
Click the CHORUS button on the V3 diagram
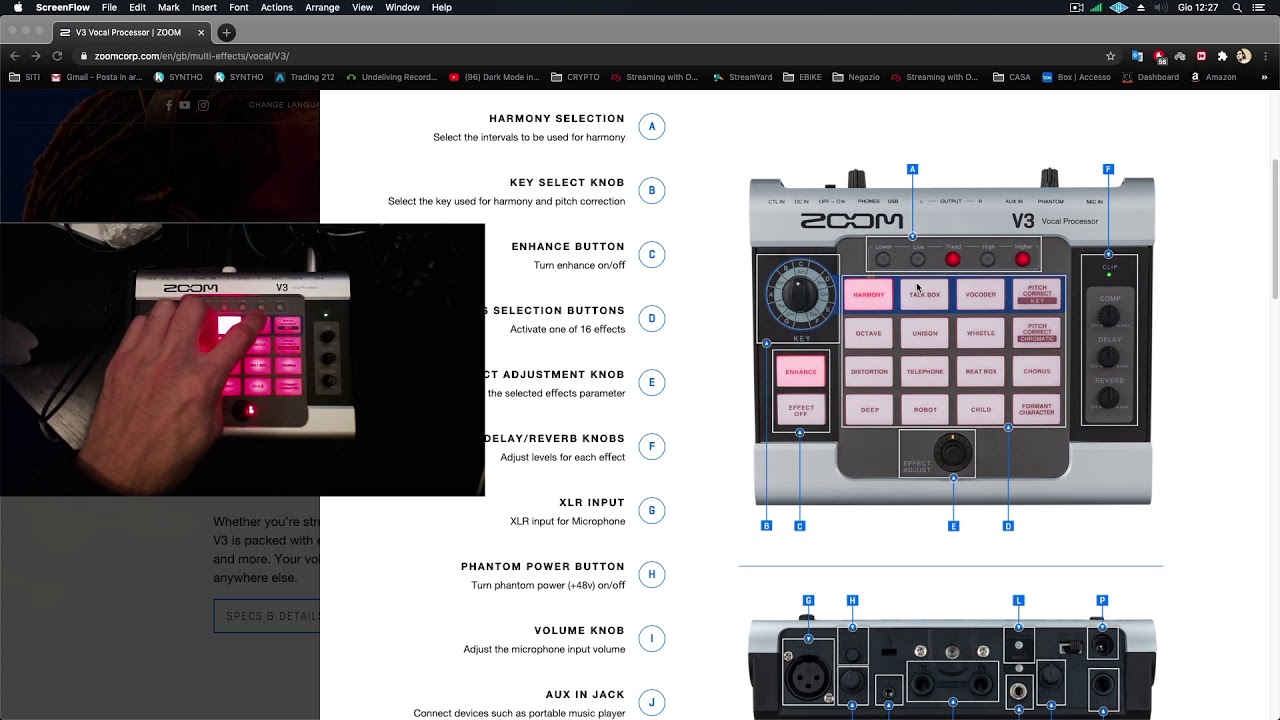pos(1037,371)
